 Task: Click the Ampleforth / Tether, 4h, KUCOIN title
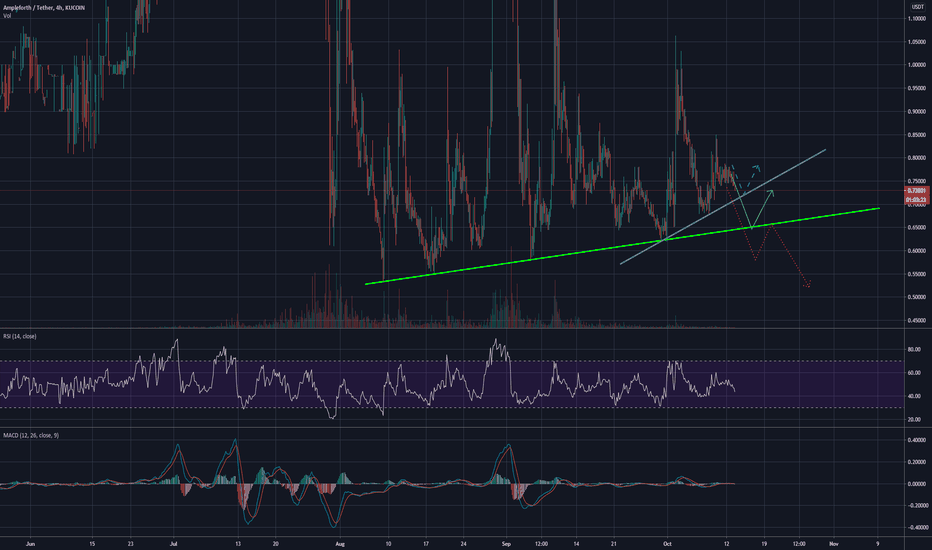click(43, 8)
